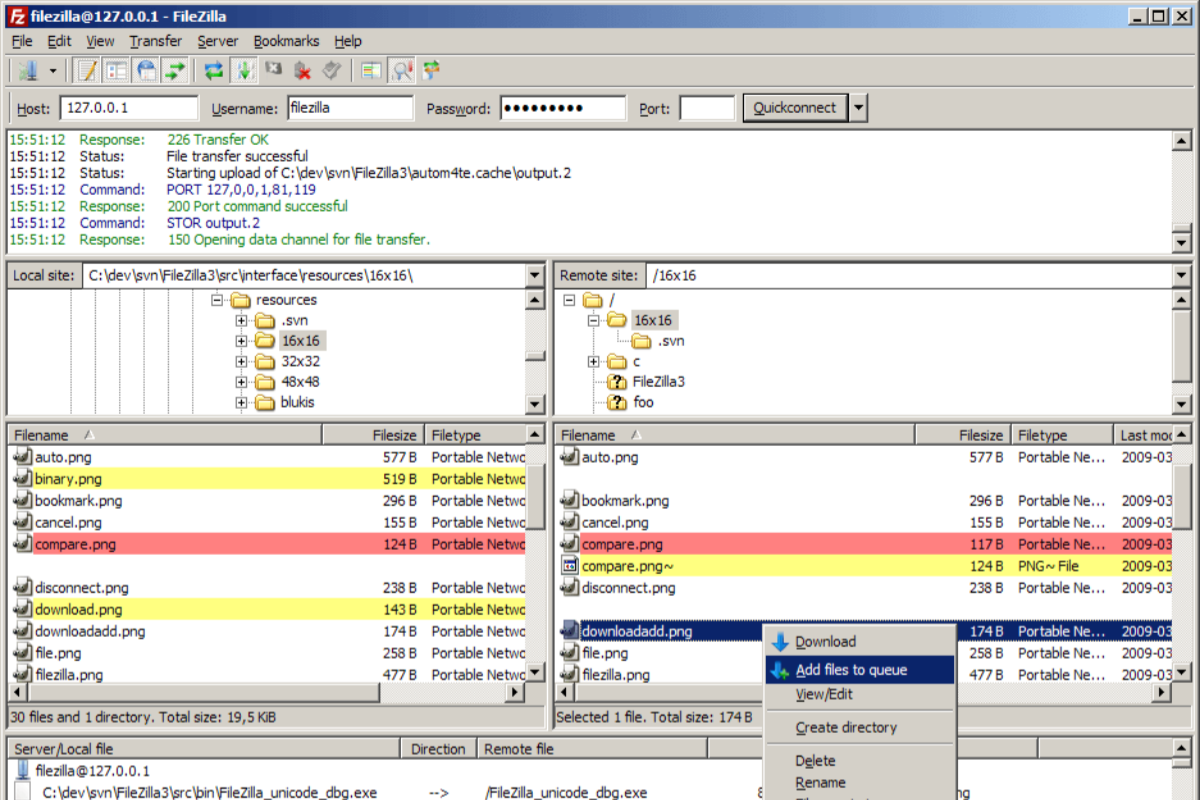The height and width of the screenshot is (800, 1200).
Task: Open the directory listing filters icon
Action: (372, 71)
